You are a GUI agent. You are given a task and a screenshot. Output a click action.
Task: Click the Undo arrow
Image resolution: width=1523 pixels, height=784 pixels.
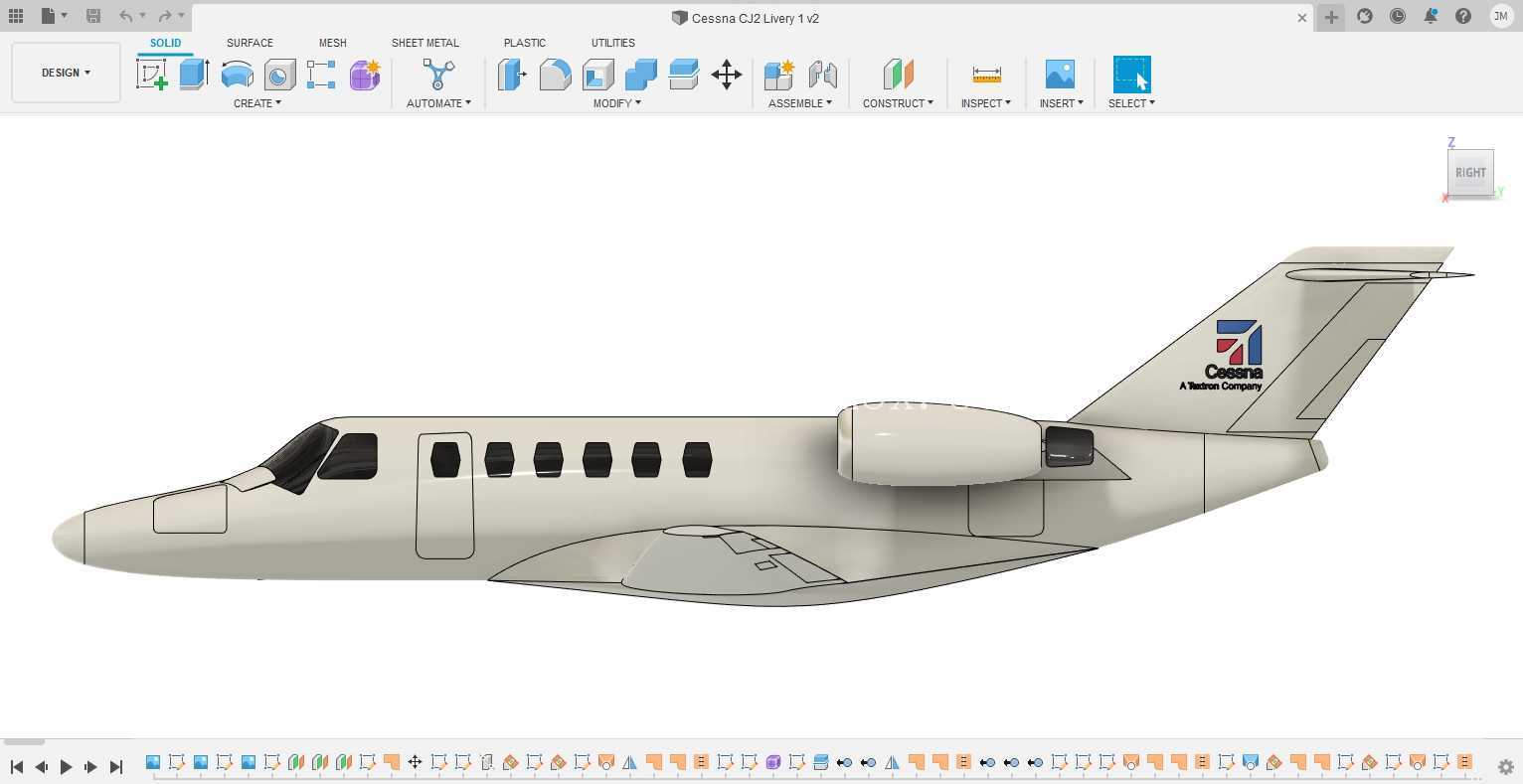(125, 16)
